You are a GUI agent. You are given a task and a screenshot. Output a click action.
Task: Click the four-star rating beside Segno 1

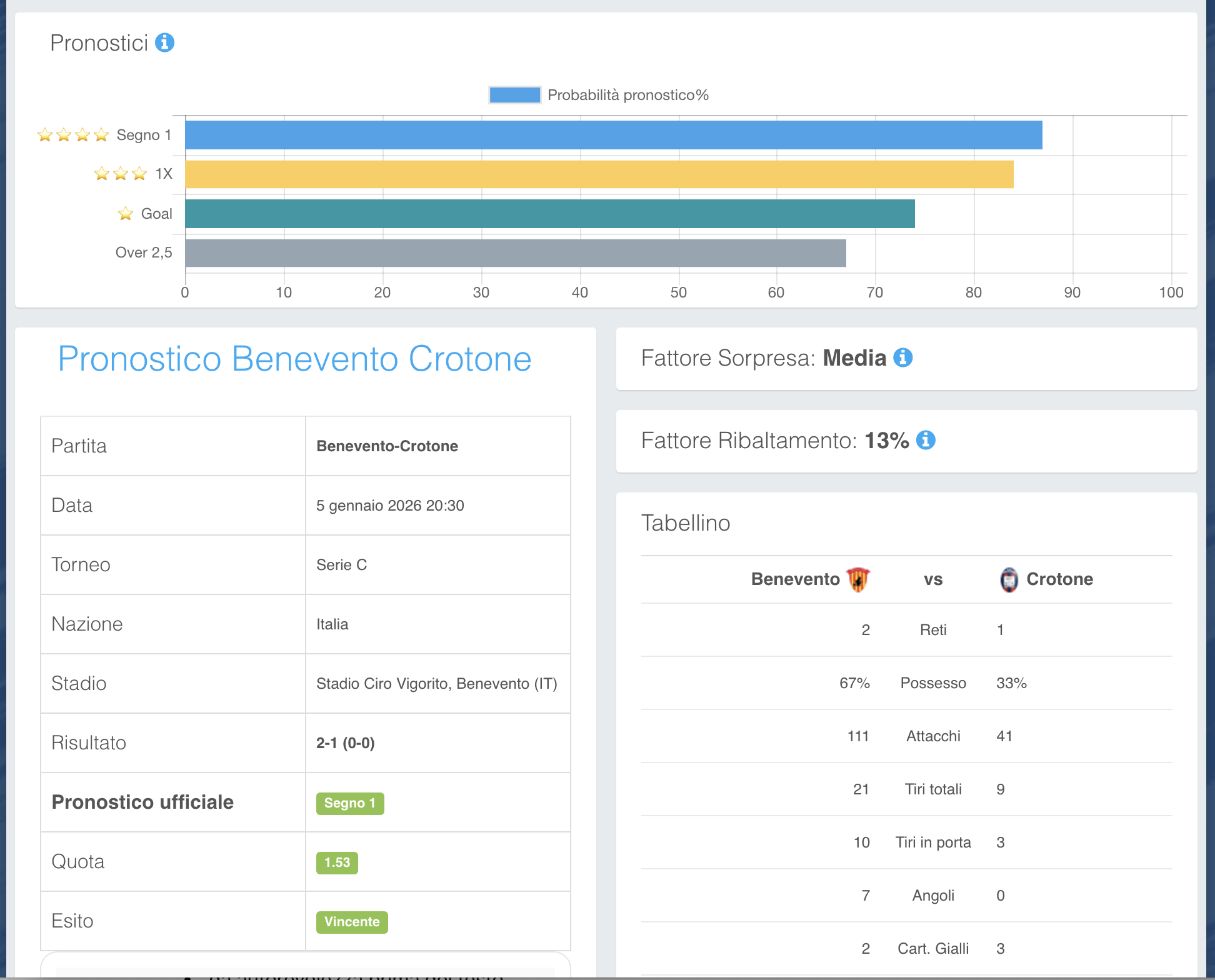pyautogui.click(x=73, y=135)
